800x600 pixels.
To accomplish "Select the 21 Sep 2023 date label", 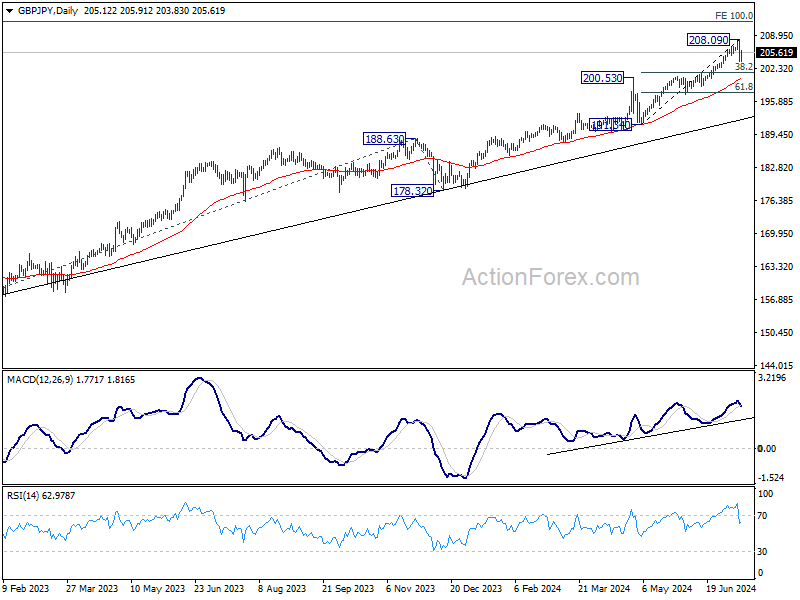I will click(x=348, y=588).
